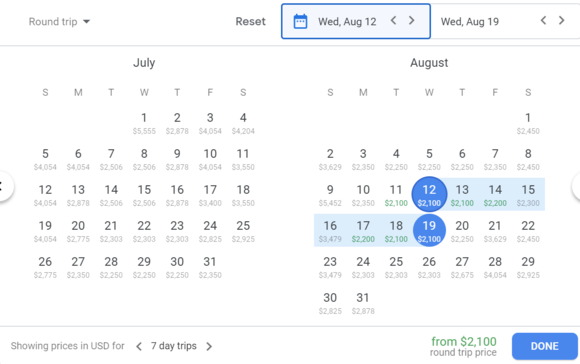Screen dimensions: 580x364
Task: Show next months in calendar
Action: tap(576, 186)
